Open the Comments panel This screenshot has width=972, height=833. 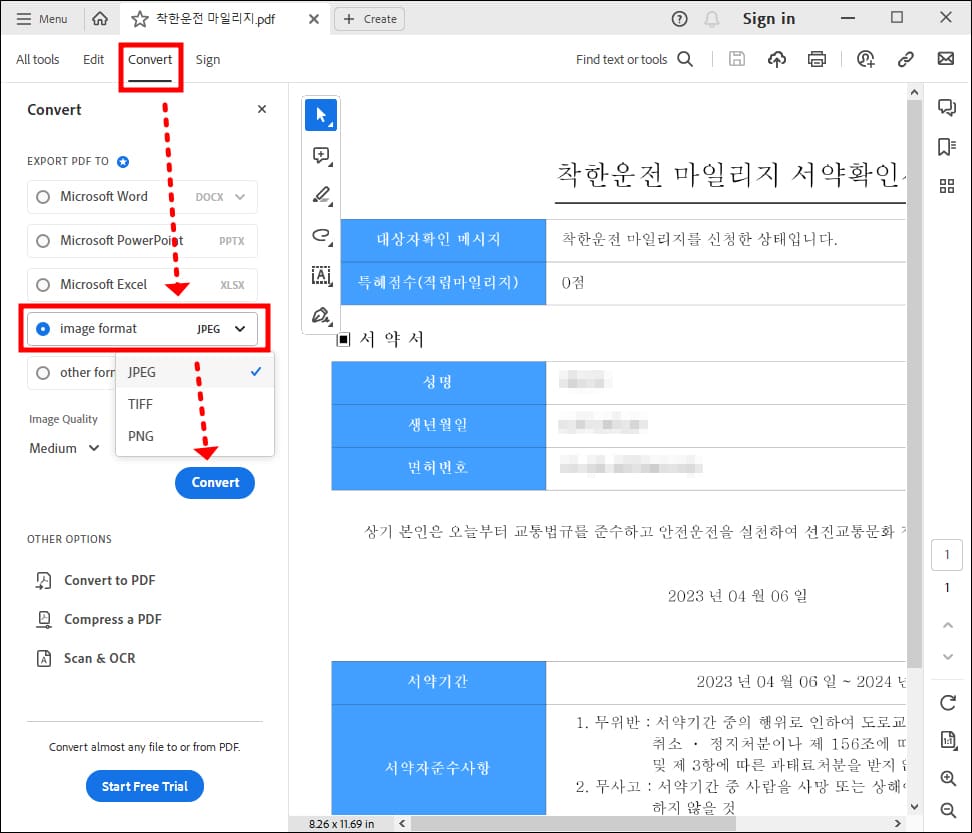[x=947, y=107]
